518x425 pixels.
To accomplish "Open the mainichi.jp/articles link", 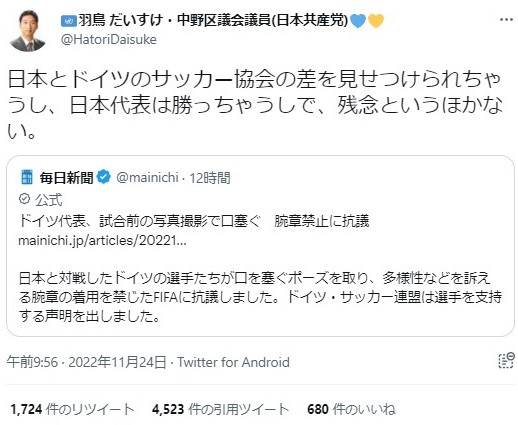I will [x=102, y=240].
